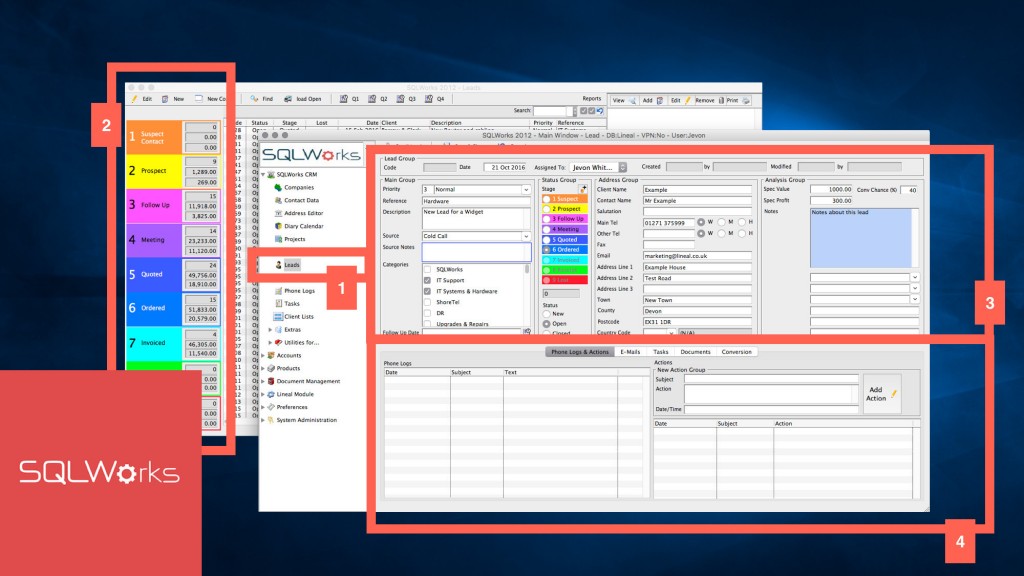Viewport: 1024px width, 576px height.
Task: Select the 2 Prospect stage color band
Action: tap(566, 209)
